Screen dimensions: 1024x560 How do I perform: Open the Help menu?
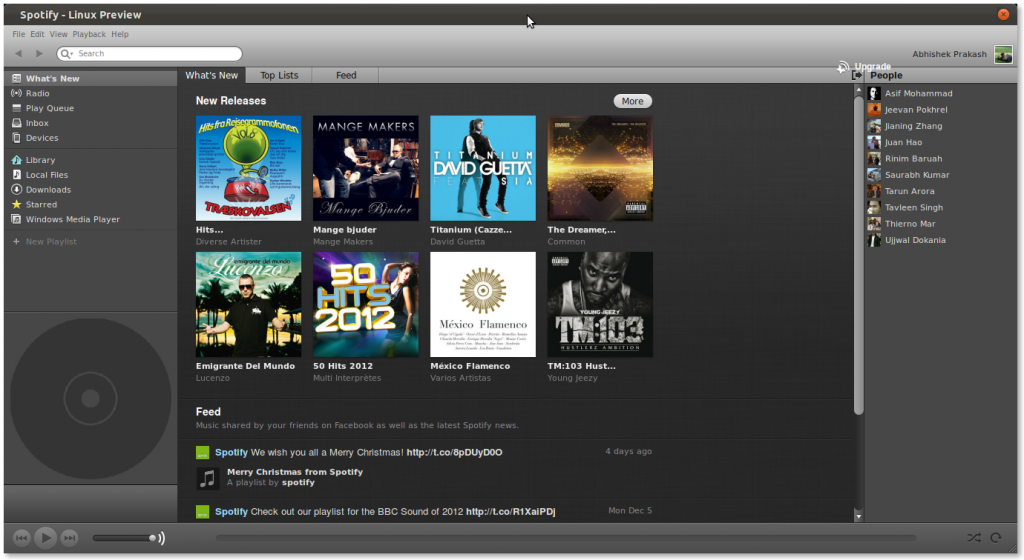point(120,34)
